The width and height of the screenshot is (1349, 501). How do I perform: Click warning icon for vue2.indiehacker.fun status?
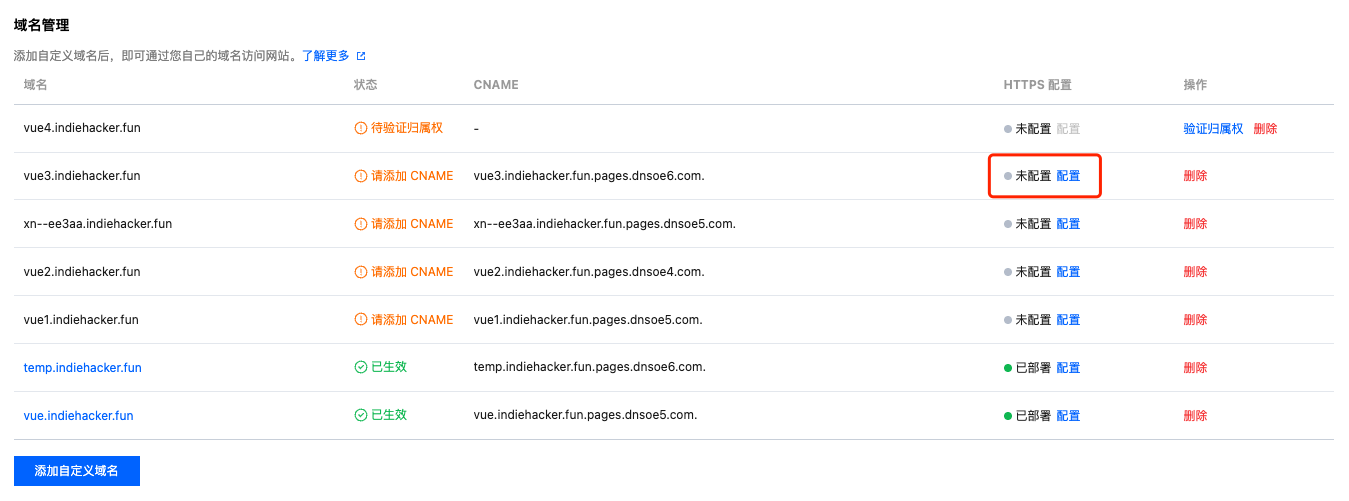[x=361, y=272]
